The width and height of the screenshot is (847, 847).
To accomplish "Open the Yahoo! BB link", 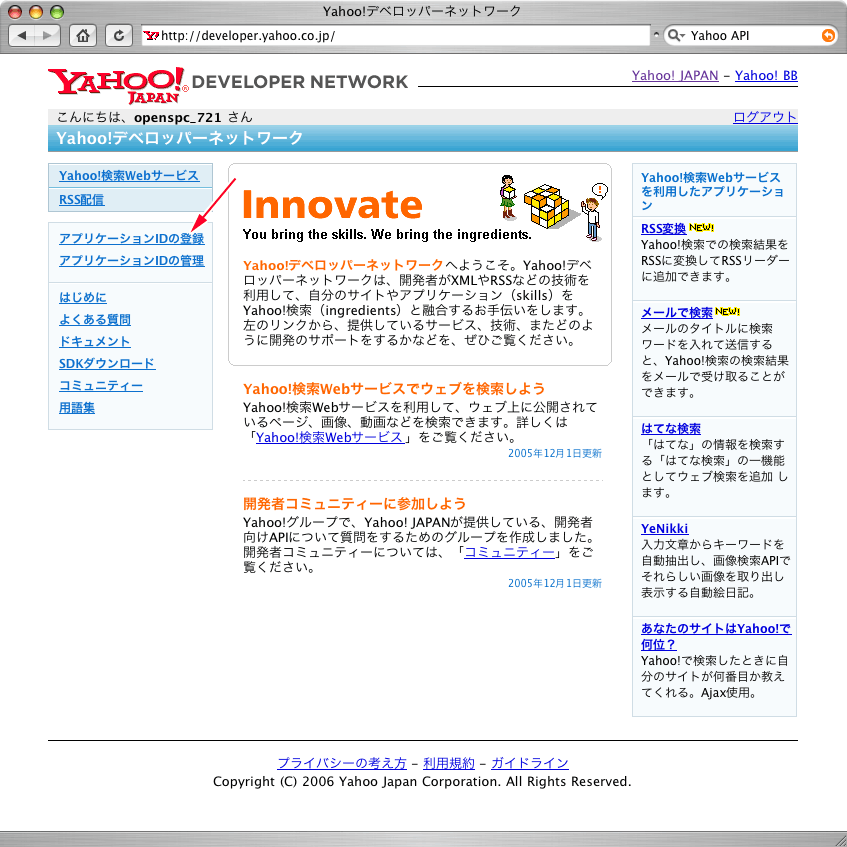I will pos(766,76).
